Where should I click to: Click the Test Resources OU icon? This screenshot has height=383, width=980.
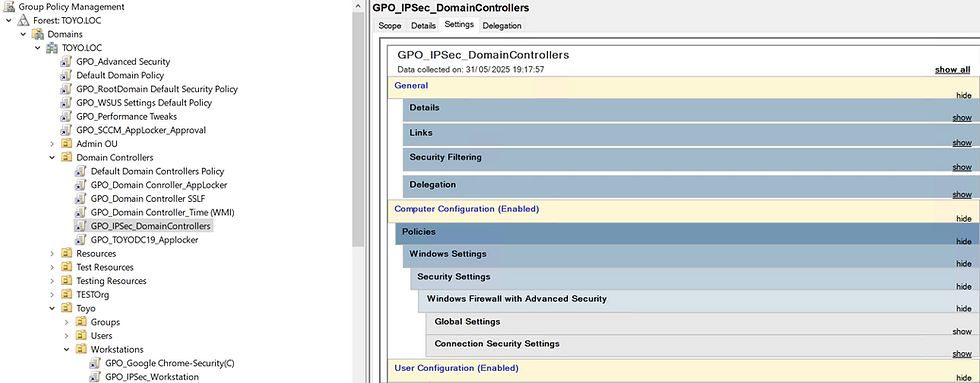[x=66, y=267]
